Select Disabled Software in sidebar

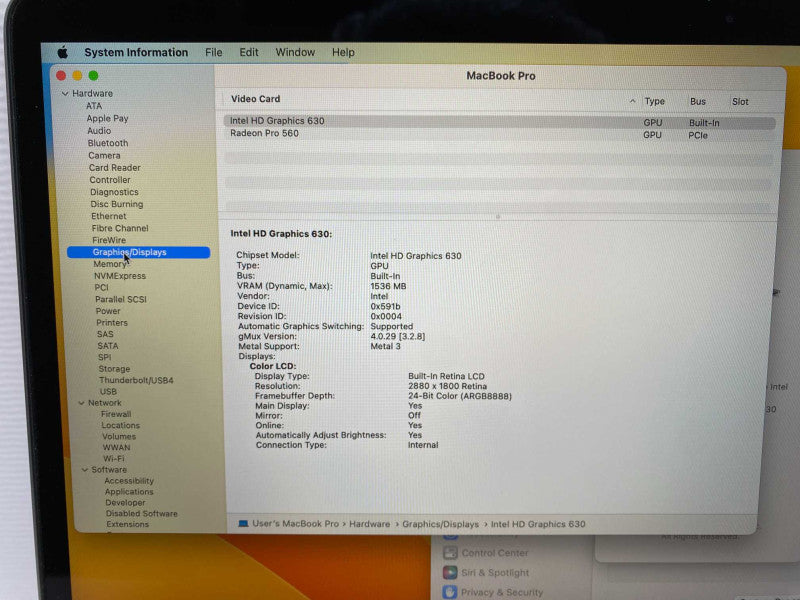142,514
